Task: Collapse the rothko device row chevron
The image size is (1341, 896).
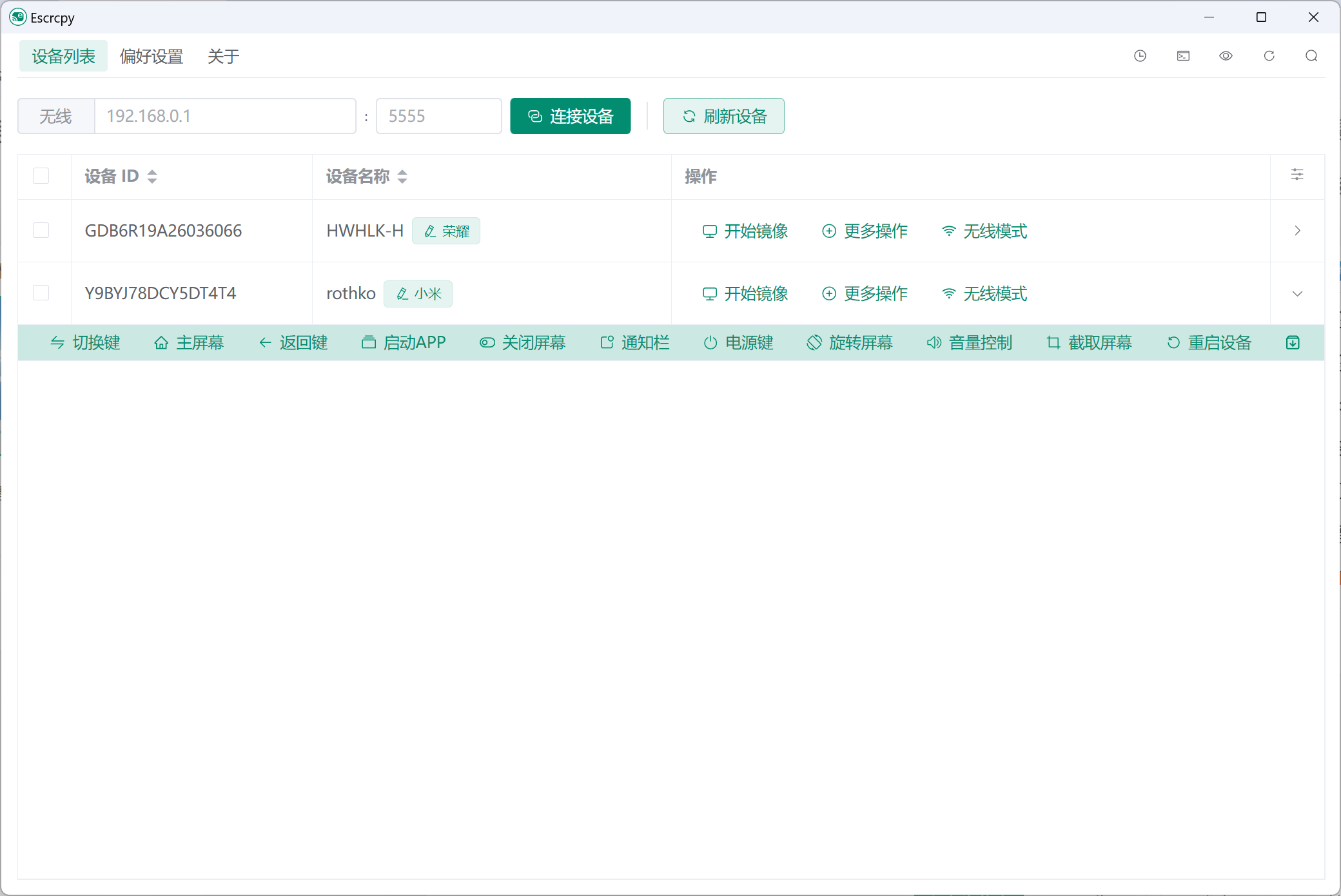Action: [x=1297, y=294]
